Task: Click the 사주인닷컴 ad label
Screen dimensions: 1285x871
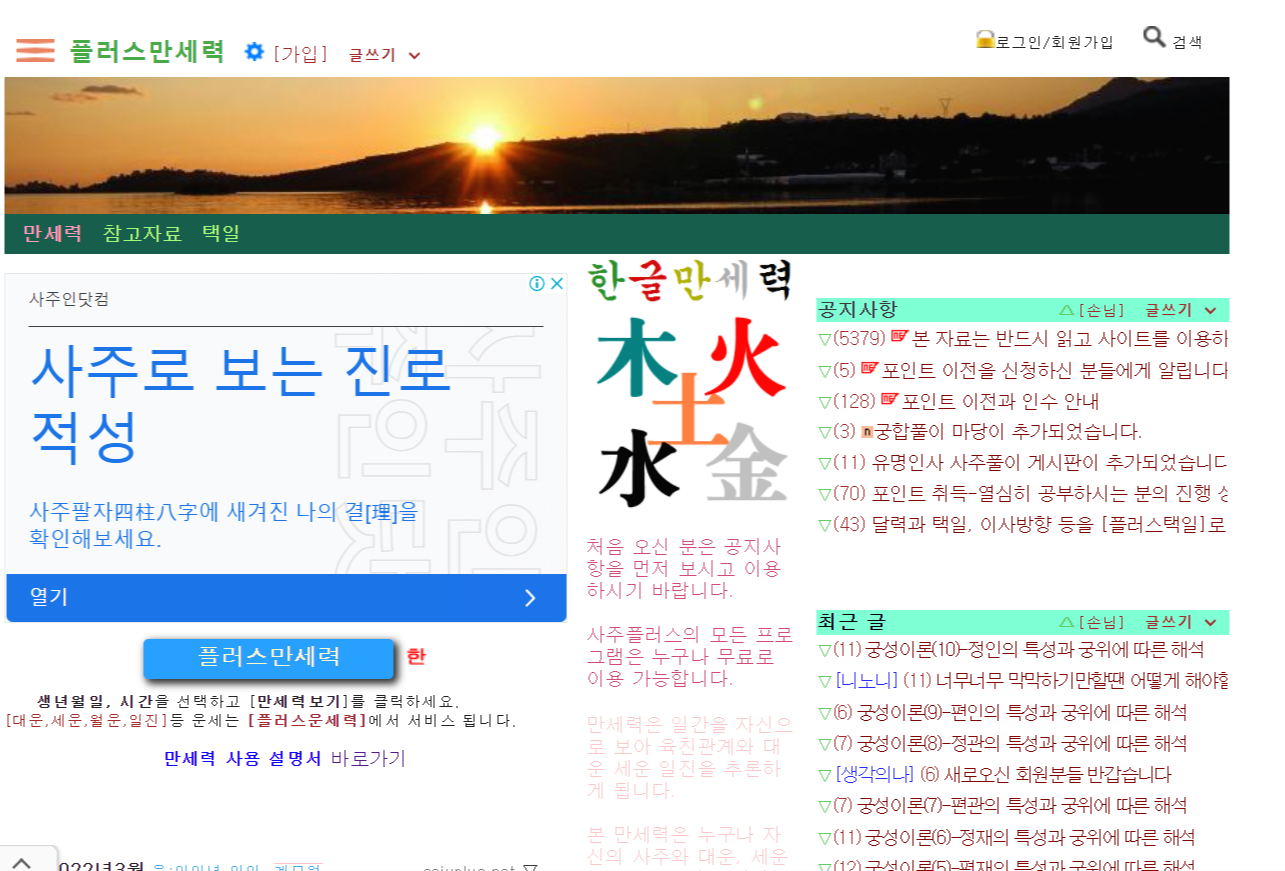Action: click(69, 299)
